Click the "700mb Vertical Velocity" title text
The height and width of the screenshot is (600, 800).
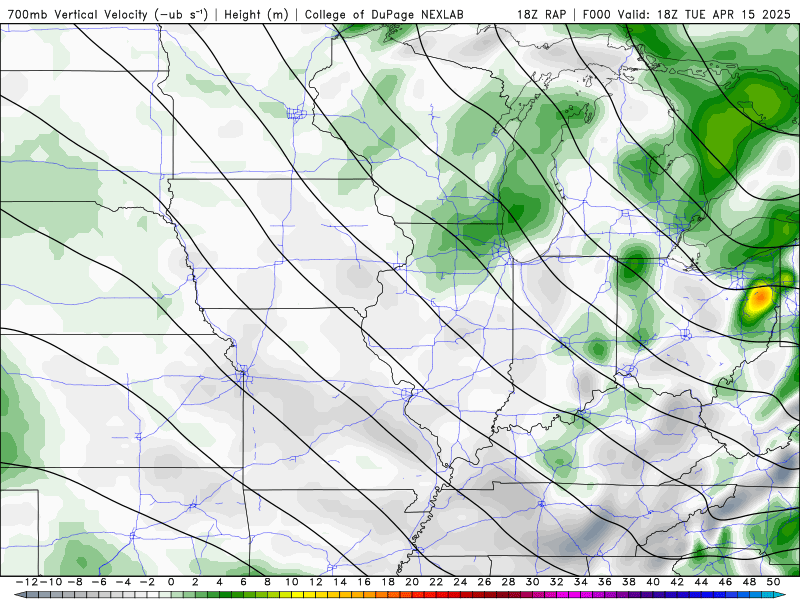78,14
